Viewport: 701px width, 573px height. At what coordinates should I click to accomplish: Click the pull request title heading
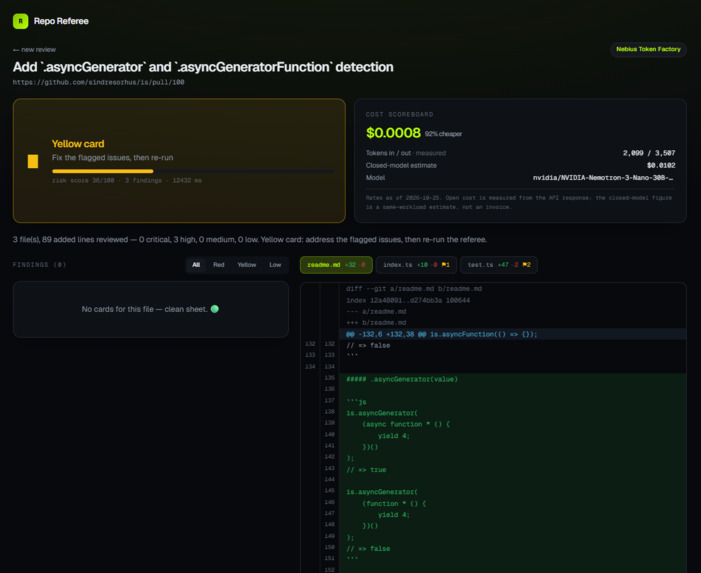pos(203,67)
